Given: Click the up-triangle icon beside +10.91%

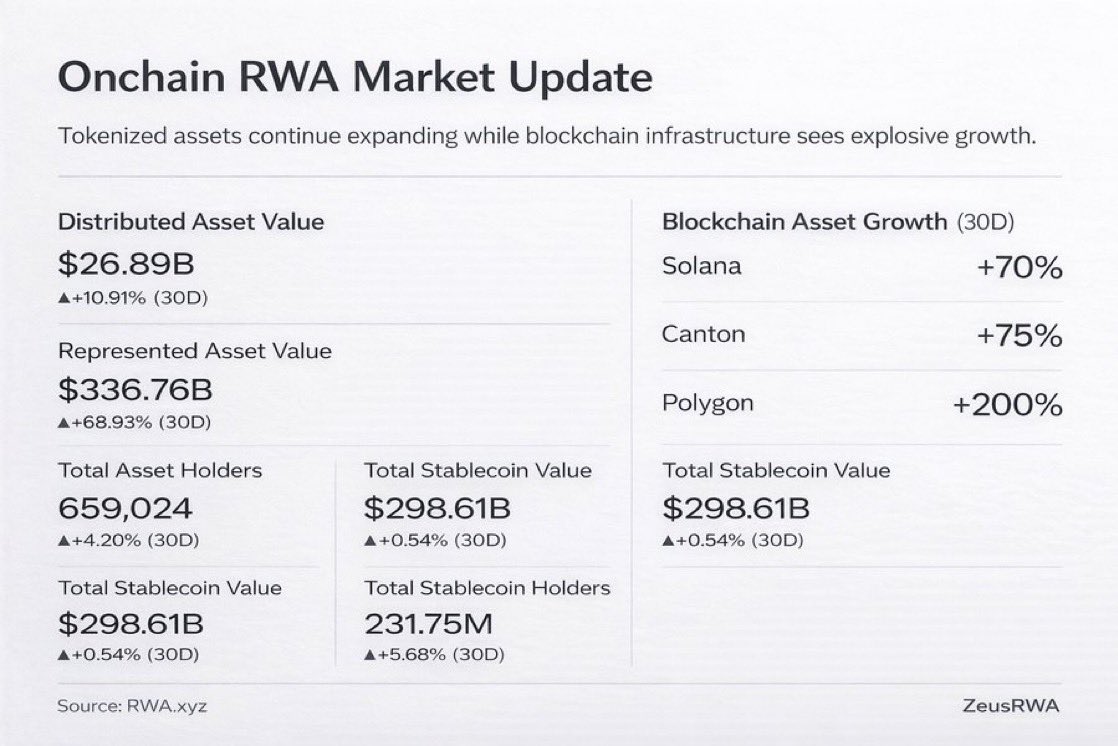Looking at the screenshot, I should (63, 298).
